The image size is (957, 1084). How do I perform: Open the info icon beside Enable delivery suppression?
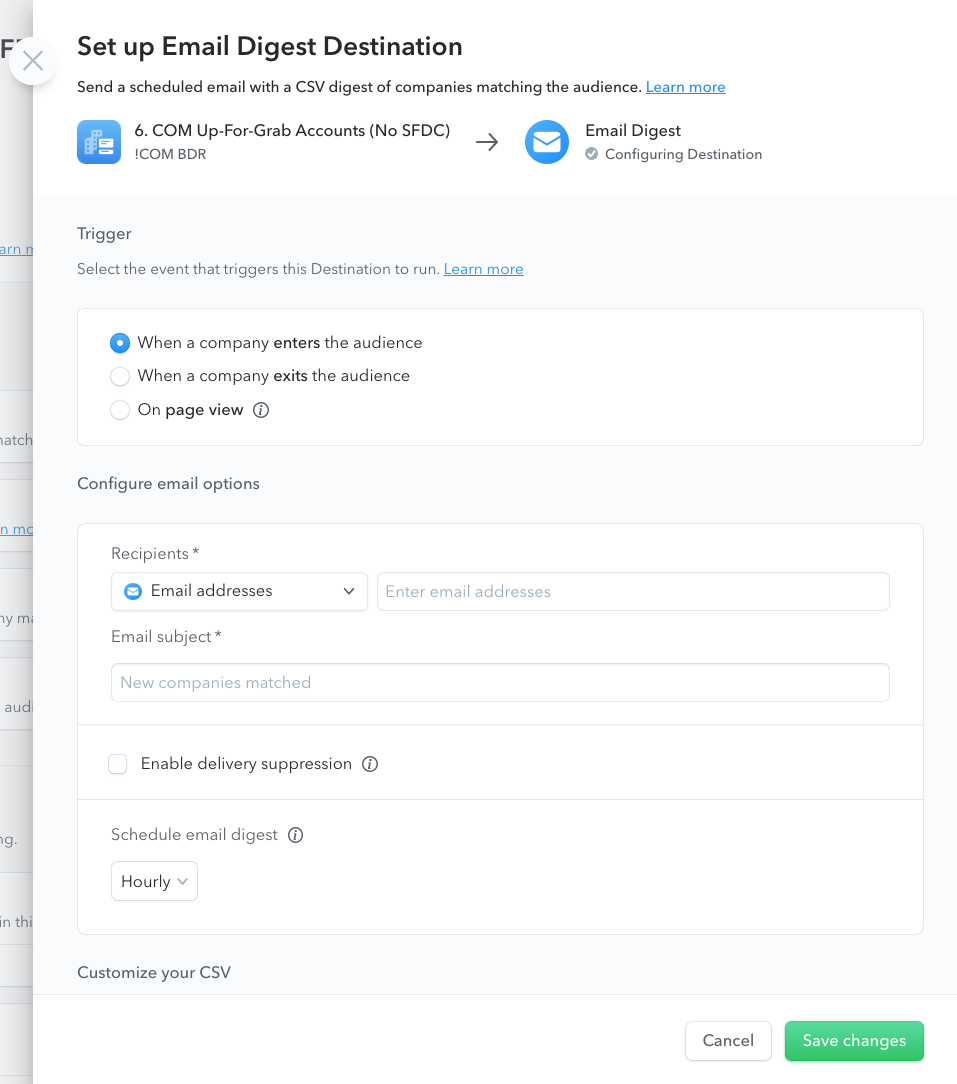tap(370, 764)
